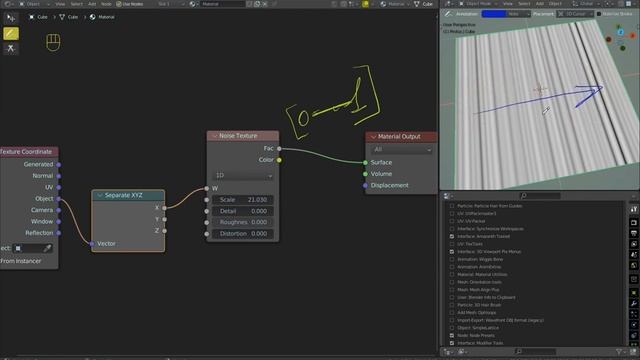The height and width of the screenshot is (360, 640).
Task: Open Object Constraints properties tab icon
Action: (633, 336)
